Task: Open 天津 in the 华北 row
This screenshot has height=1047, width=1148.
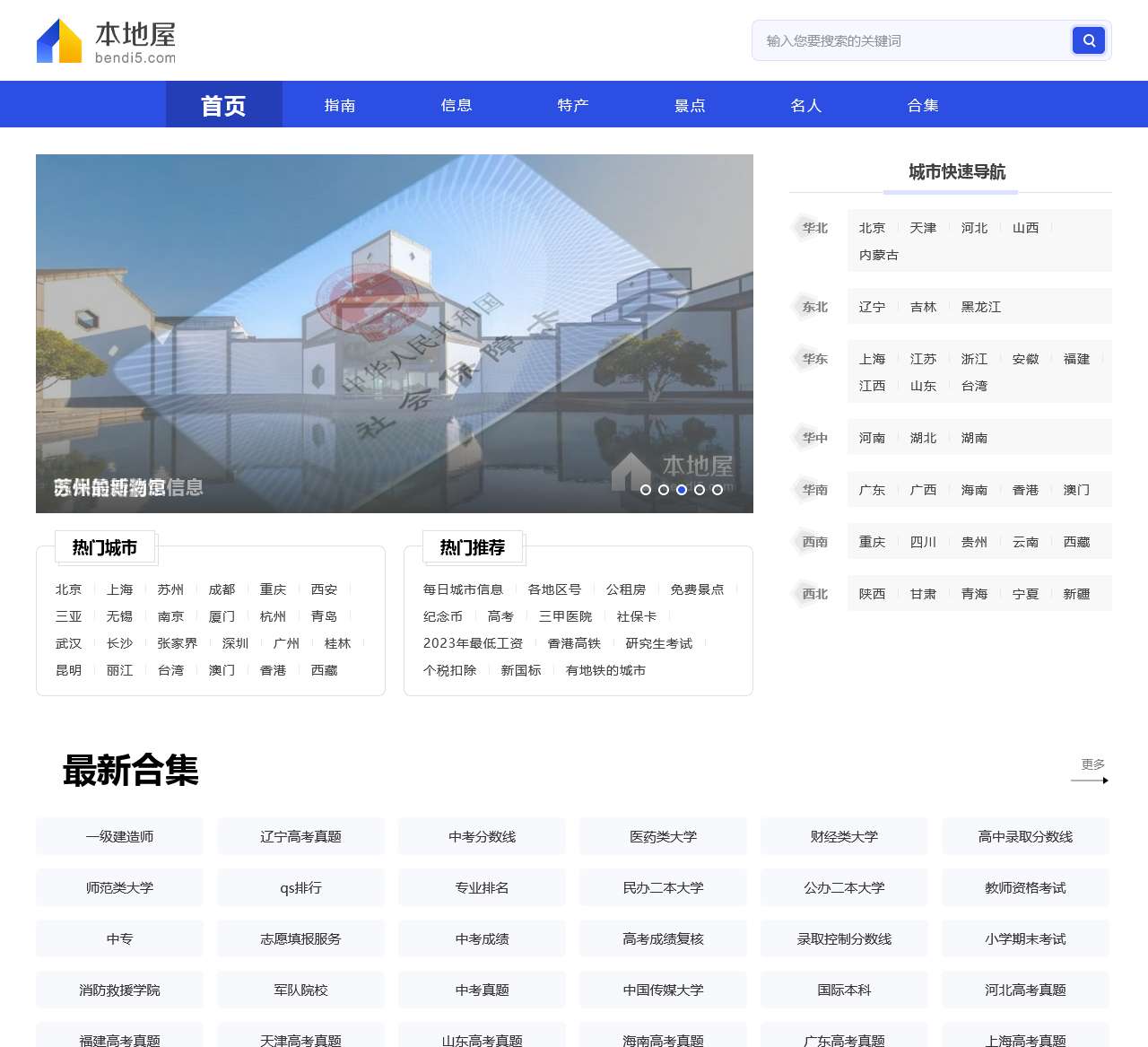Action: [x=923, y=228]
